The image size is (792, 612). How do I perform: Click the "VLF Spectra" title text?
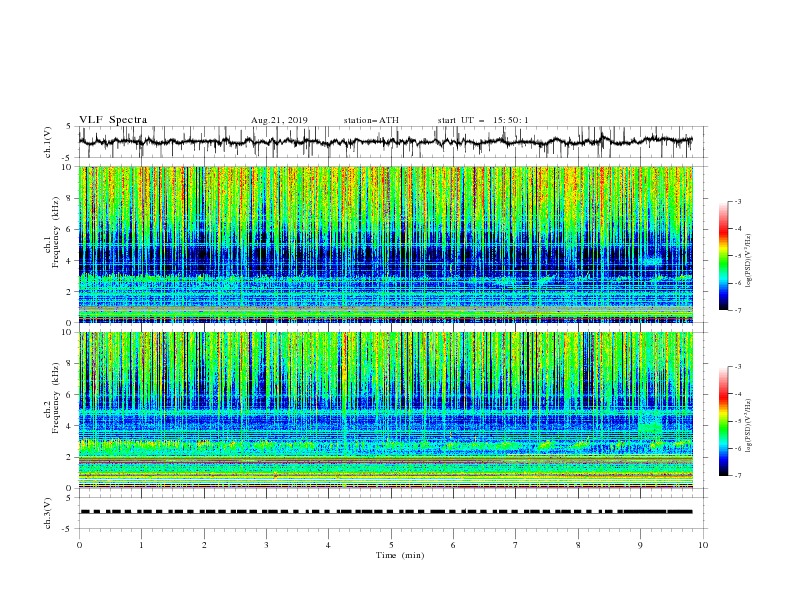113,120
